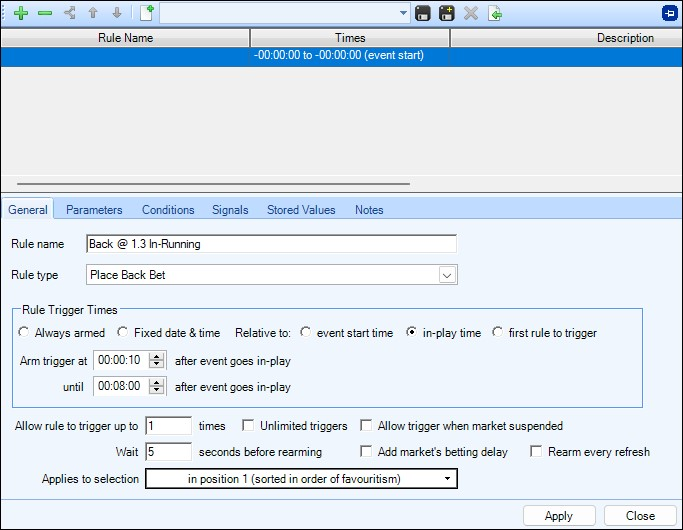The image size is (683, 530).
Task: Decrease the until time with down spinner
Action: (x=156, y=391)
